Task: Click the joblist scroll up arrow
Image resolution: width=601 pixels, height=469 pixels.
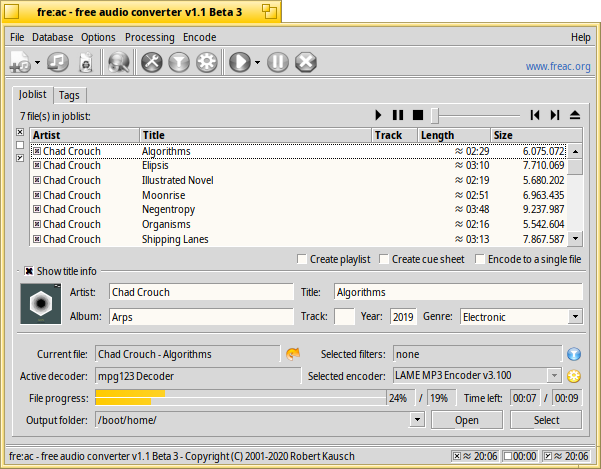Action: pyautogui.click(x=575, y=151)
